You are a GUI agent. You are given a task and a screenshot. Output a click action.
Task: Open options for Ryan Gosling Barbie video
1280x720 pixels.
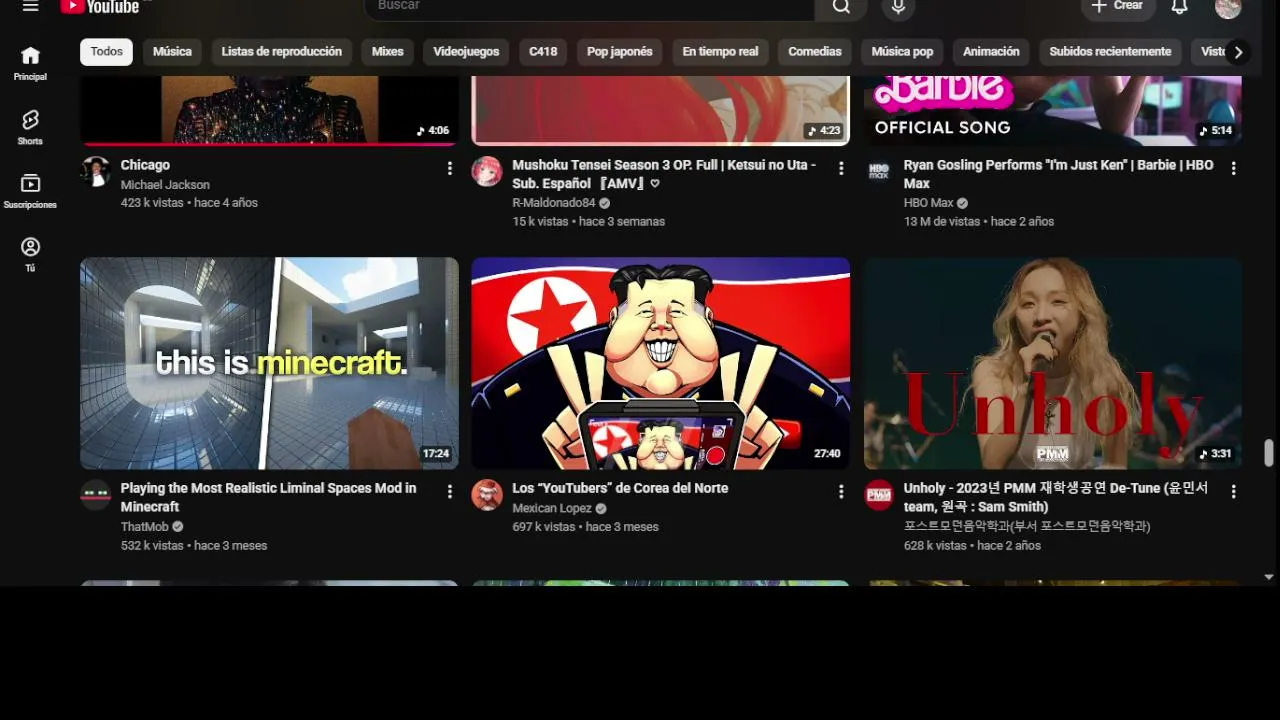(1233, 169)
